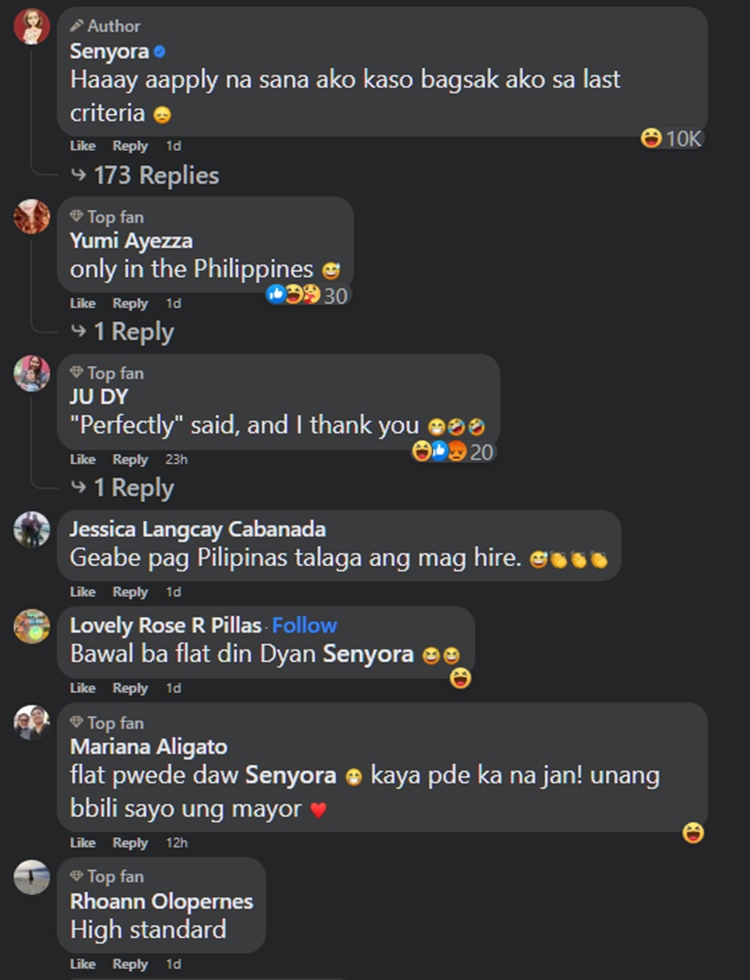The width and height of the screenshot is (750, 980).
Task: Like Senyora's author comment
Action: [82, 146]
